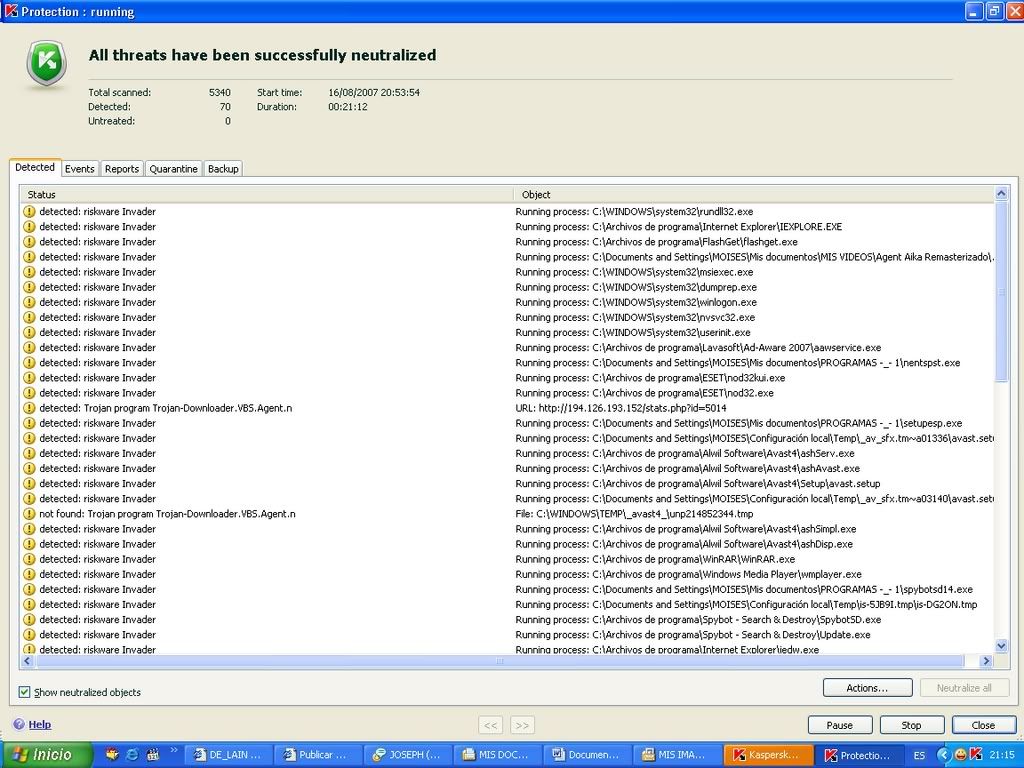Viewport: 1024px width, 768px height.
Task: Sort the list by the Status column header
Action: pyautogui.click(x=266, y=195)
